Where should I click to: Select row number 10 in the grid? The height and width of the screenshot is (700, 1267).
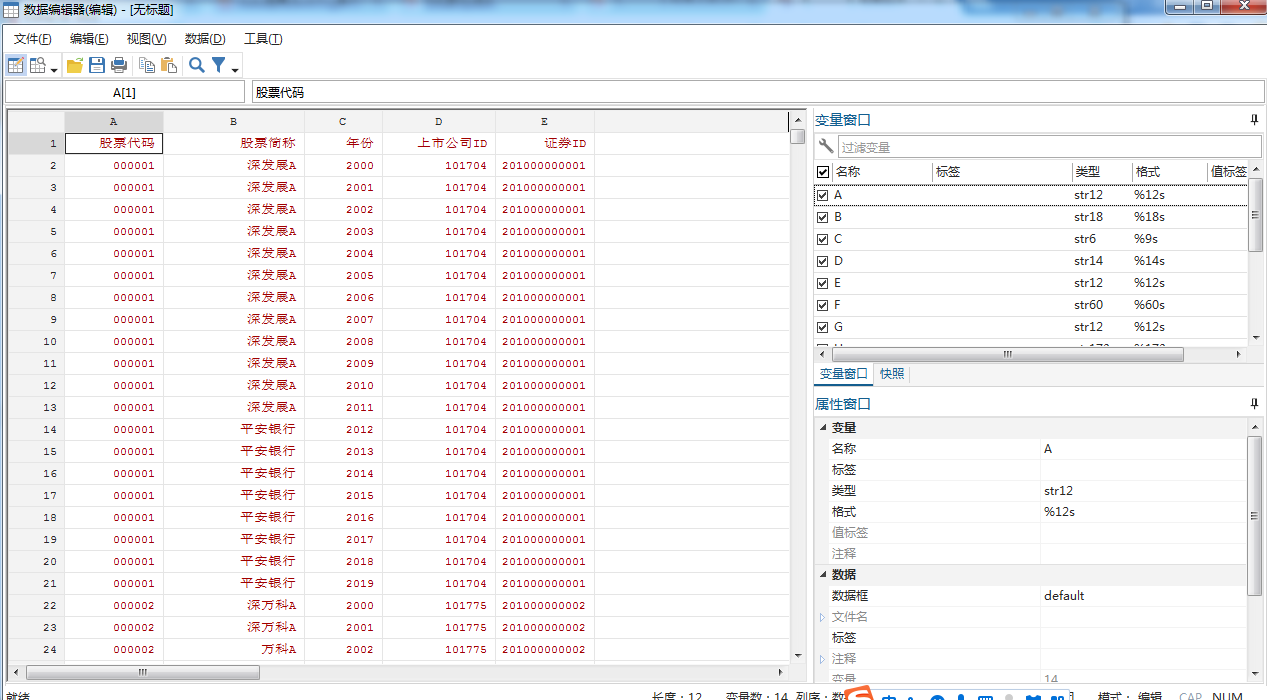(36, 341)
